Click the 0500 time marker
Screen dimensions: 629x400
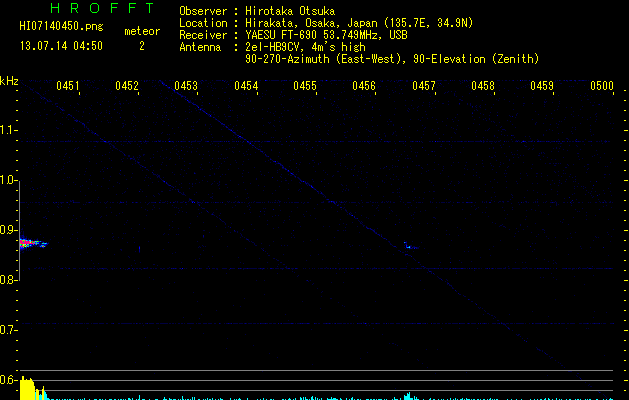(x=602, y=86)
